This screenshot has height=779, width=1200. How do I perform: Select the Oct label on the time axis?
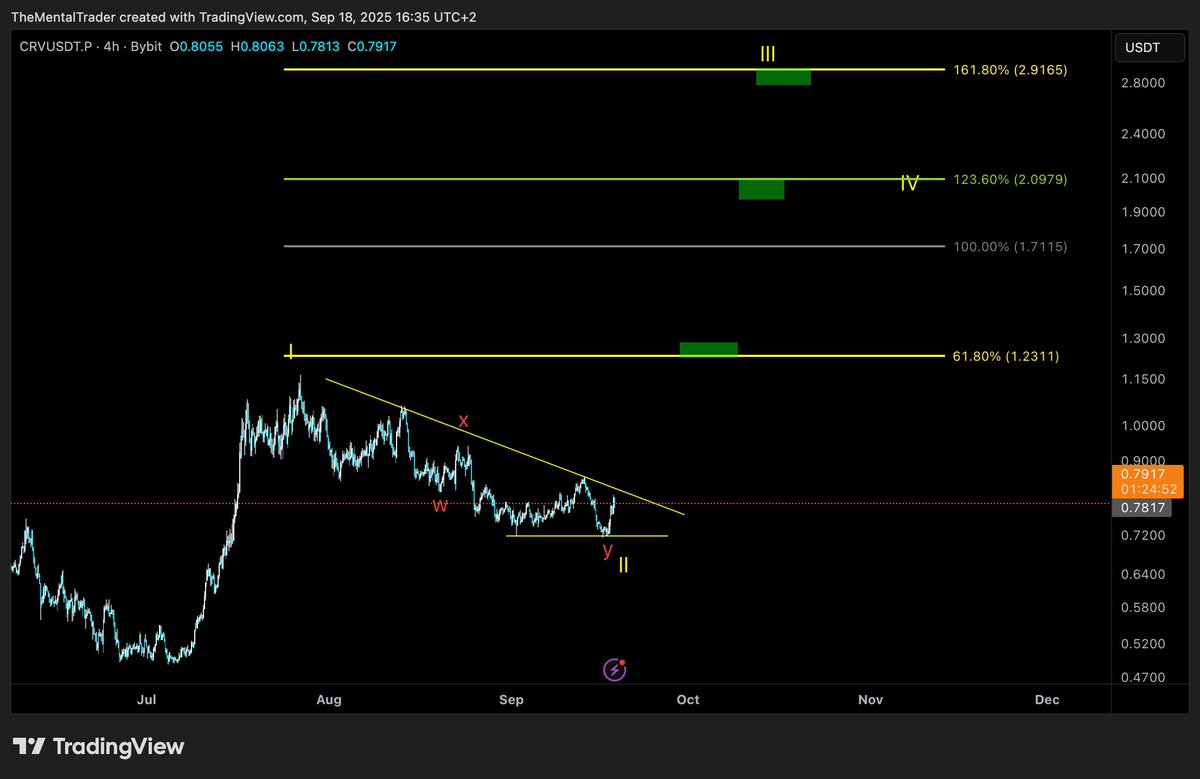click(688, 700)
